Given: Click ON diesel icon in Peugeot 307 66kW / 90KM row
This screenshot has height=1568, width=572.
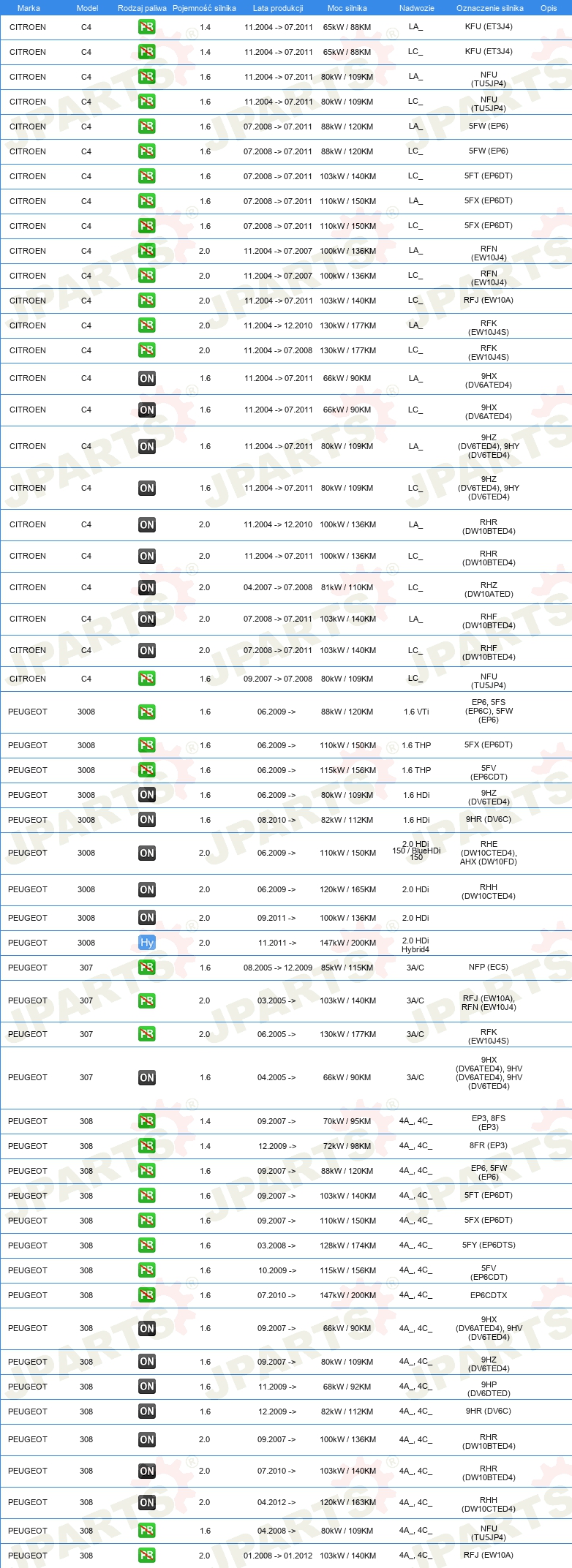Looking at the screenshot, I should pos(147,1077).
